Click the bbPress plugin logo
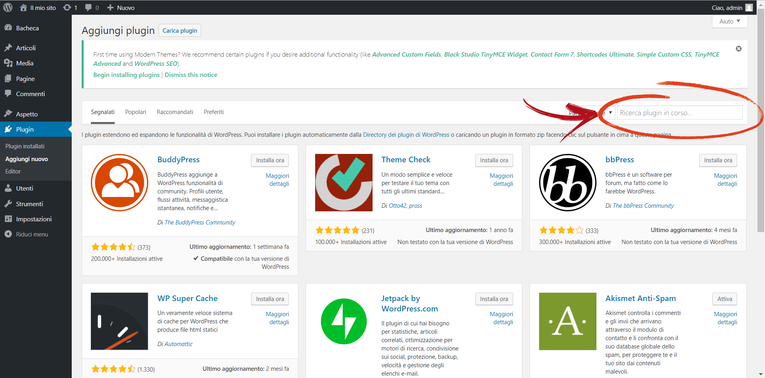Viewport: 765px width, 378px height. pyautogui.click(x=567, y=182)
